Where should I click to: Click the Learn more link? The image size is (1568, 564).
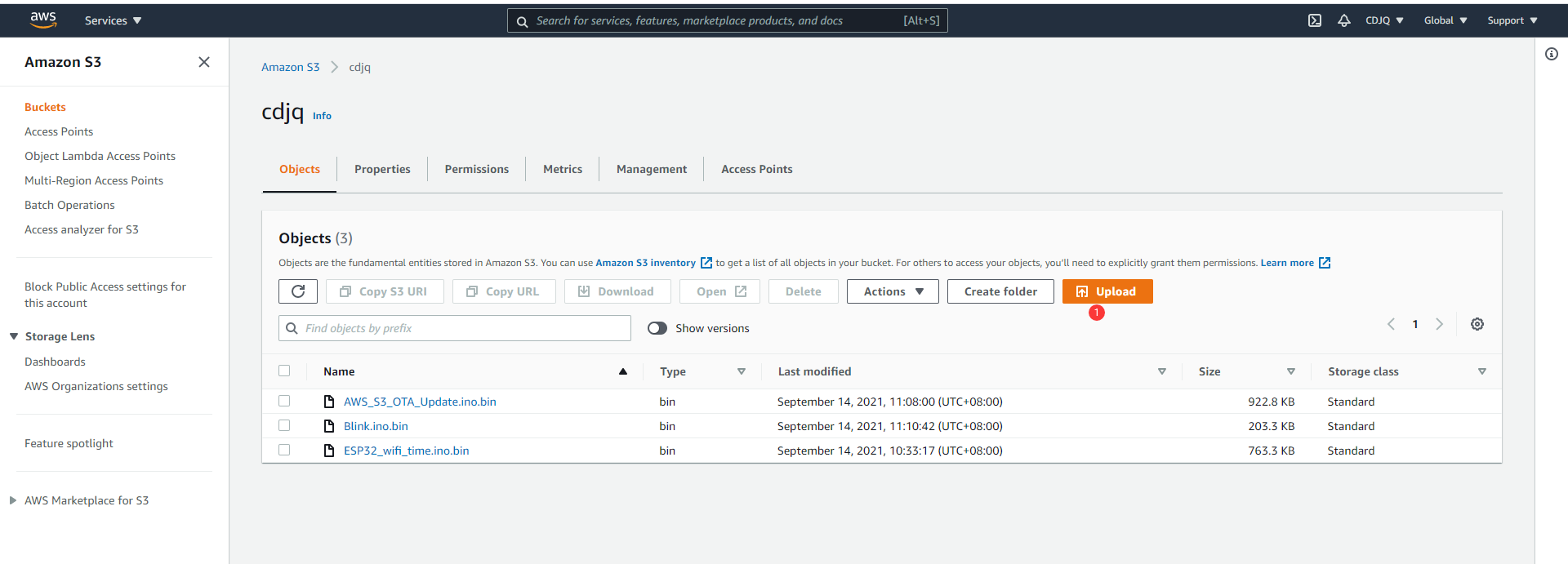(1287, 263)
